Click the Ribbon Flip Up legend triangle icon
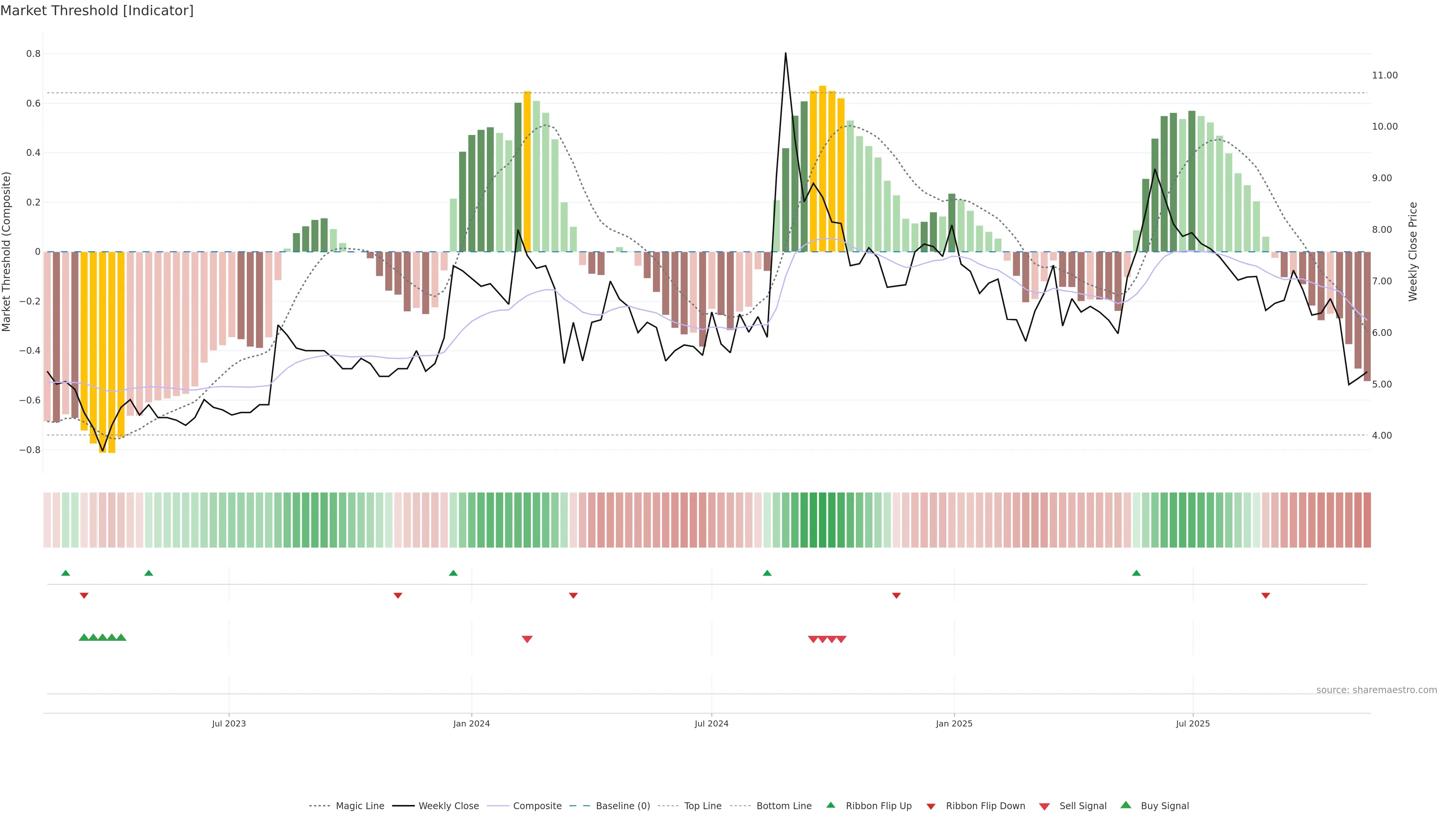This screenshot has height=819, width=1456. click(830, 805)
